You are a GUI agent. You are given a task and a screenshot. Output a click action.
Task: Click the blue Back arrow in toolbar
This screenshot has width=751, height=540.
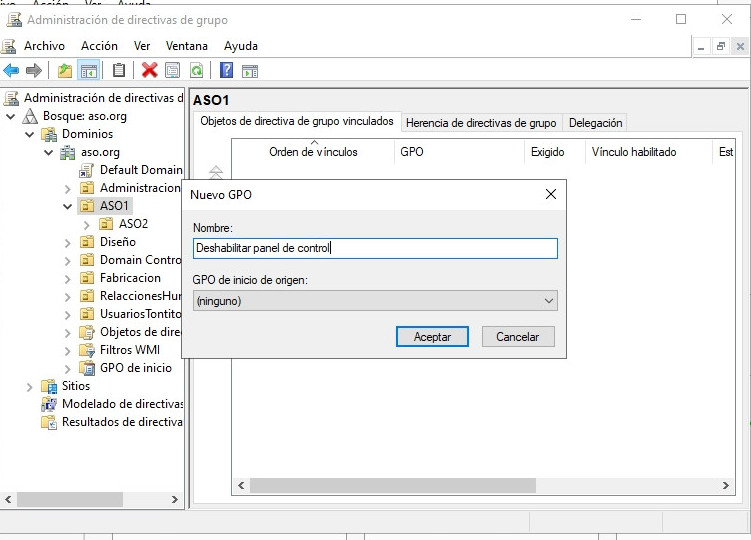pyautogui.click(x=11, y=70)
